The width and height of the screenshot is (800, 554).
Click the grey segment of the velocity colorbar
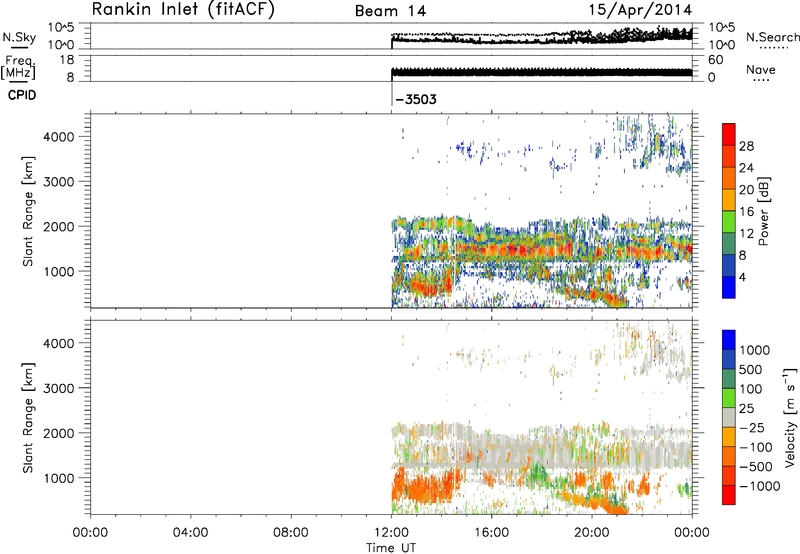pyautogui.click(x=729, y=417)
